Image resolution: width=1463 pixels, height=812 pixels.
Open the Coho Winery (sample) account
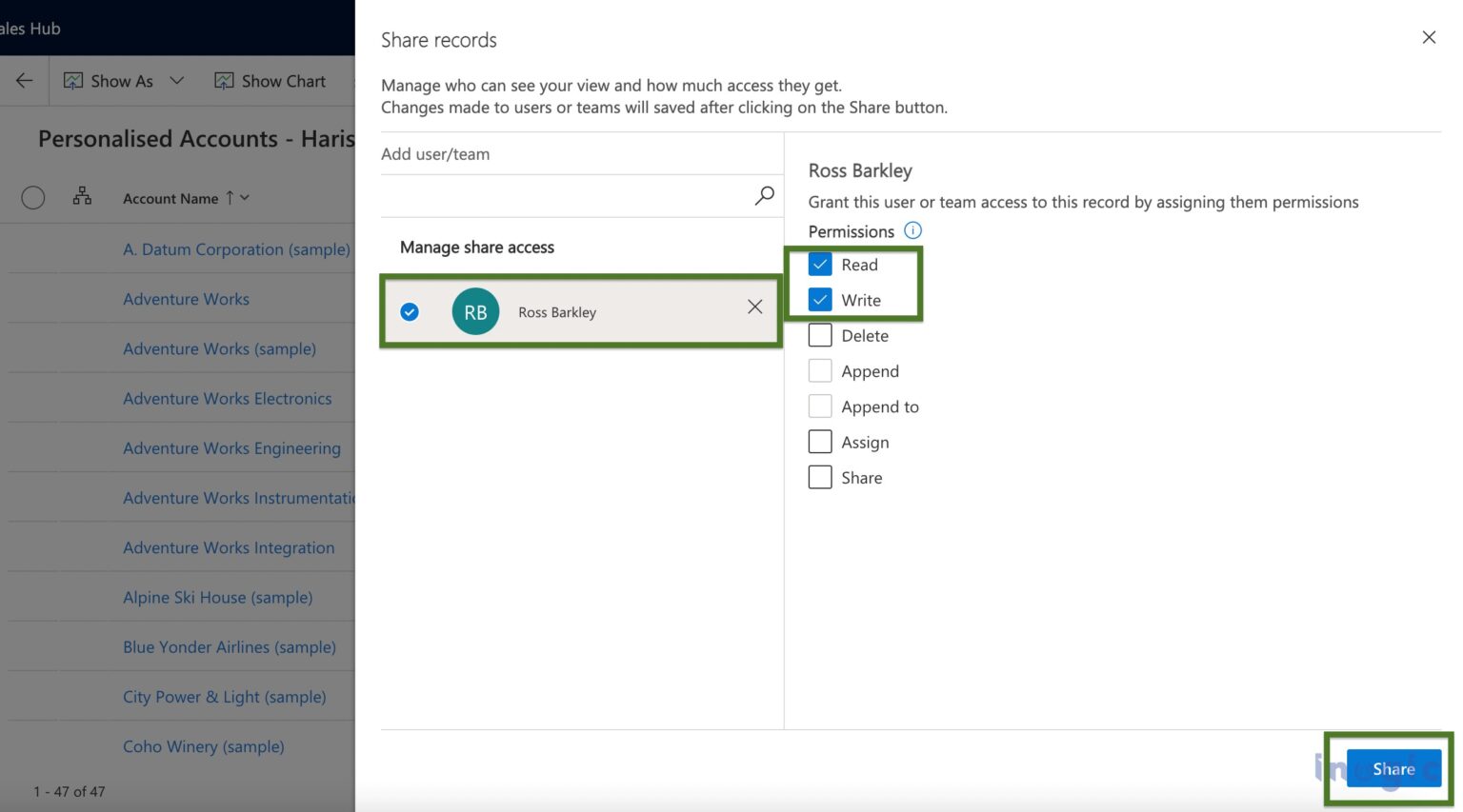tap(203, 746)
